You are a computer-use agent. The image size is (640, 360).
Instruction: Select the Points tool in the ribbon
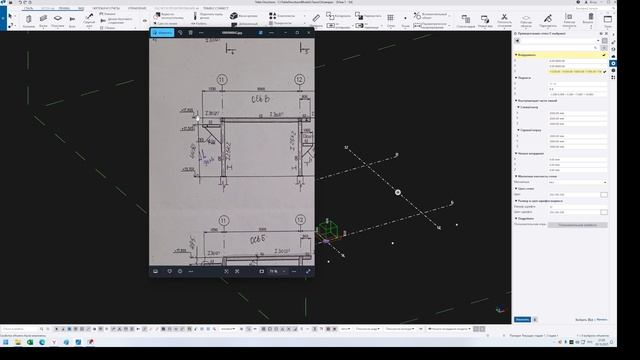pyautogui.click(x=405, y=20)
